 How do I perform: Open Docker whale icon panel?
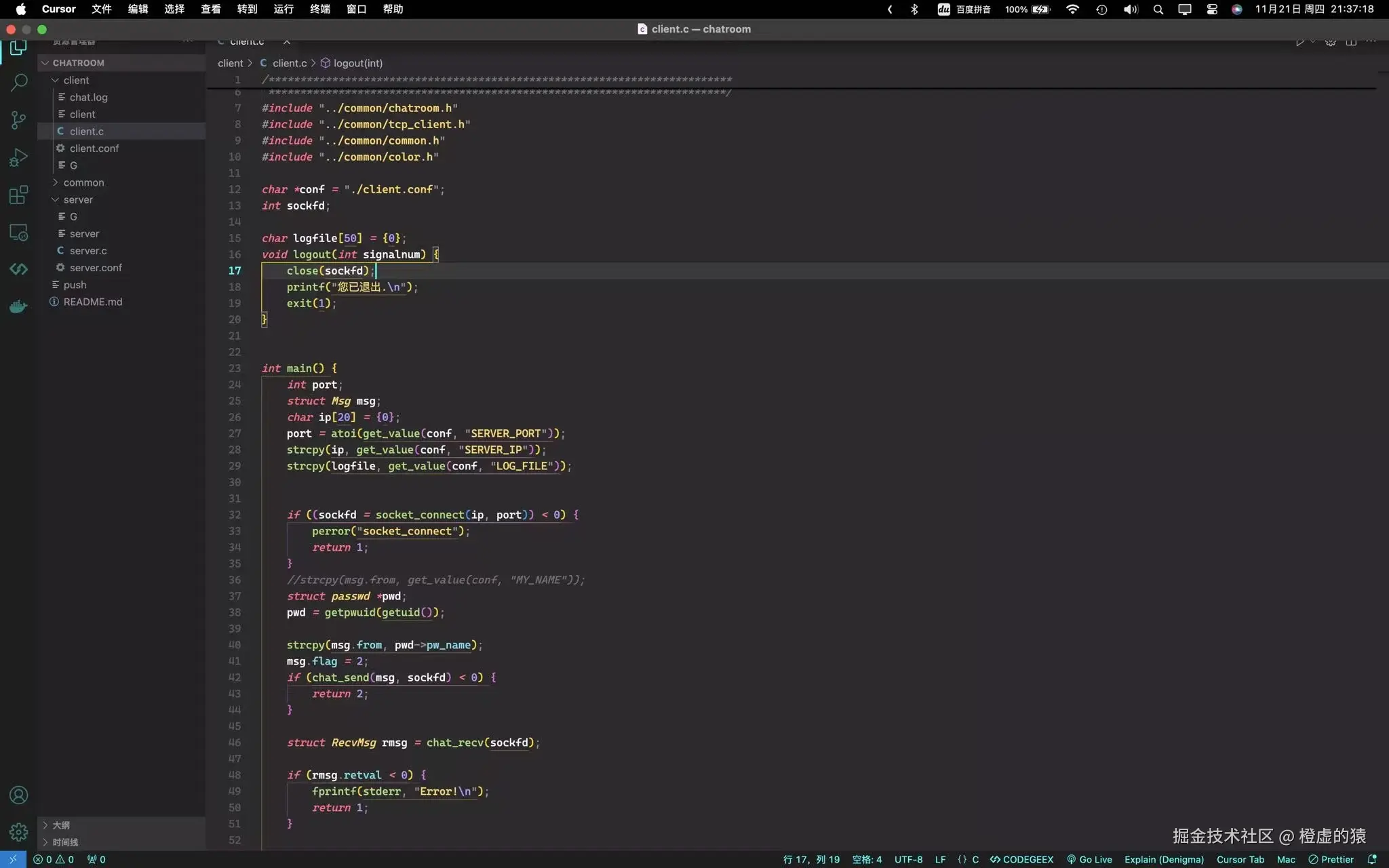point(18,307)
